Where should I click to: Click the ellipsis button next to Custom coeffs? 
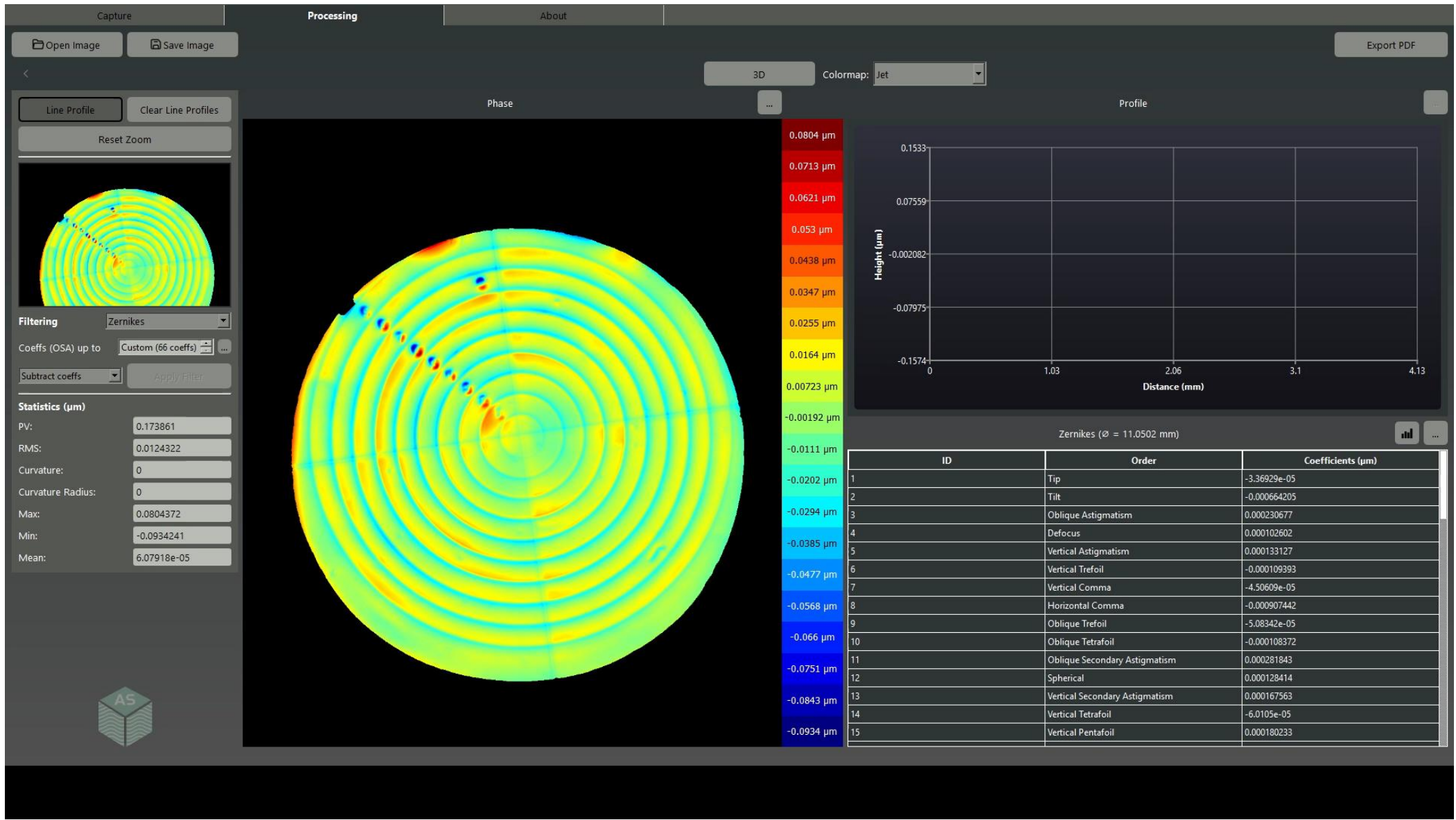pyautogui.click(x=224, y=347)
